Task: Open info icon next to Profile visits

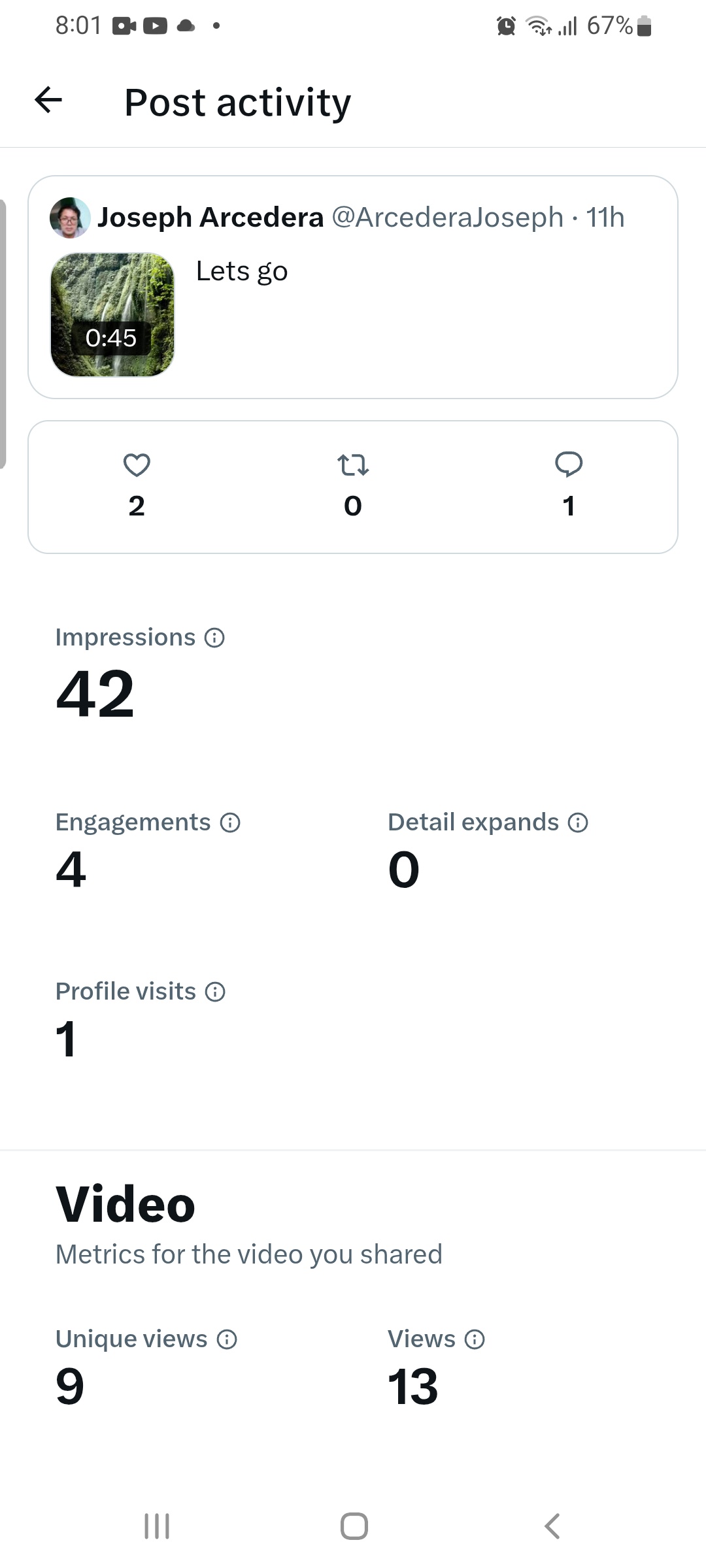Action: tap(215, 992)
